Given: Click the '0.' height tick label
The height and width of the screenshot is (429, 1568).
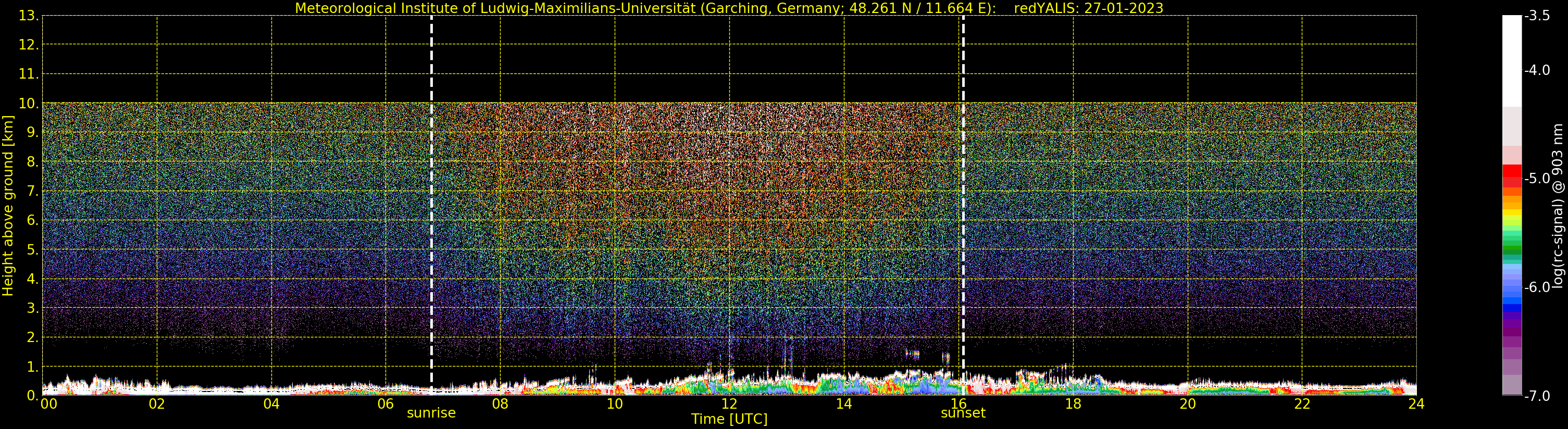Looking at the screenshot, I should [32, 396].
